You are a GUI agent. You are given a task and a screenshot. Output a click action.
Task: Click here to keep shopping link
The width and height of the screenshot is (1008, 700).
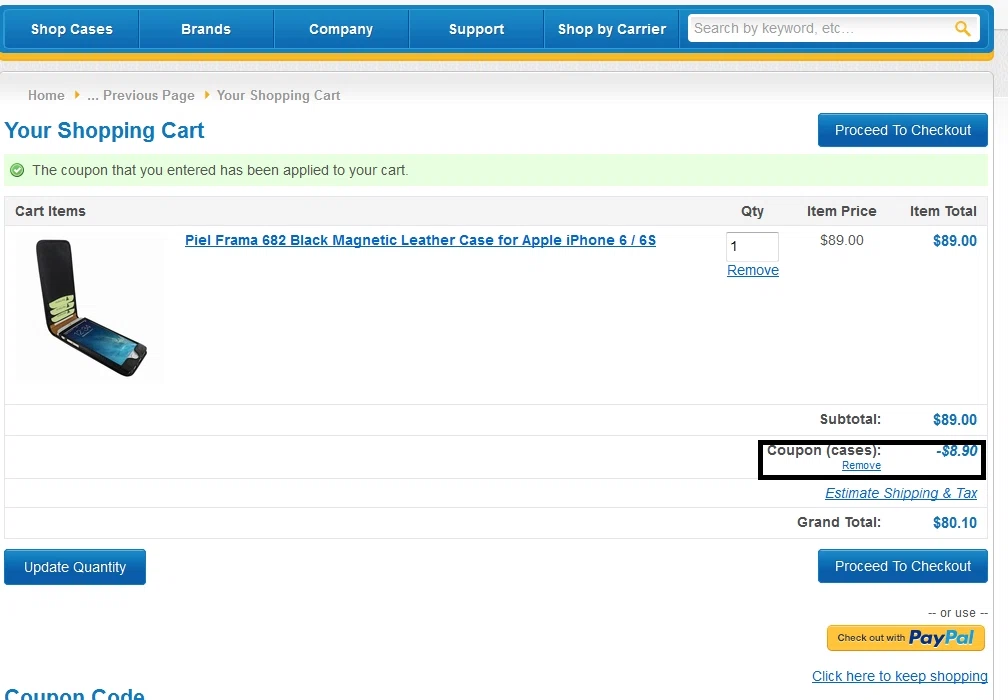coord(900,676)
